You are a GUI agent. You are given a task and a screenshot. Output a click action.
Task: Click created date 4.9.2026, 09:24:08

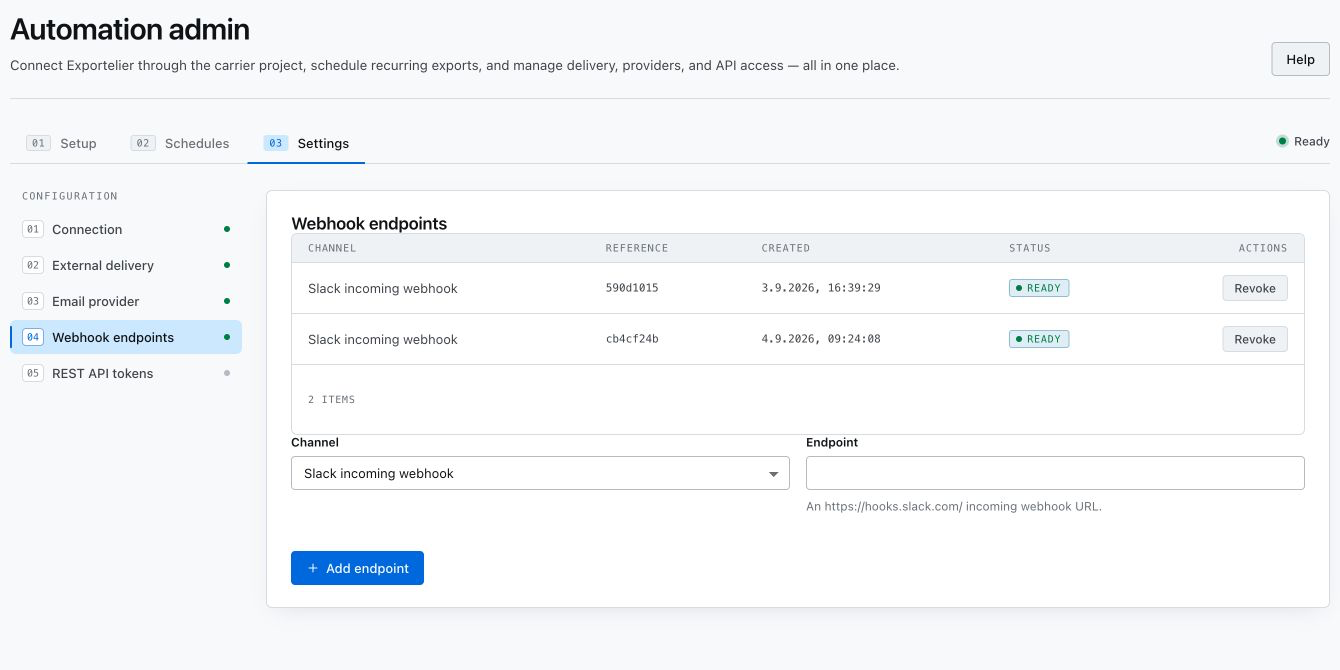point(821,339)
